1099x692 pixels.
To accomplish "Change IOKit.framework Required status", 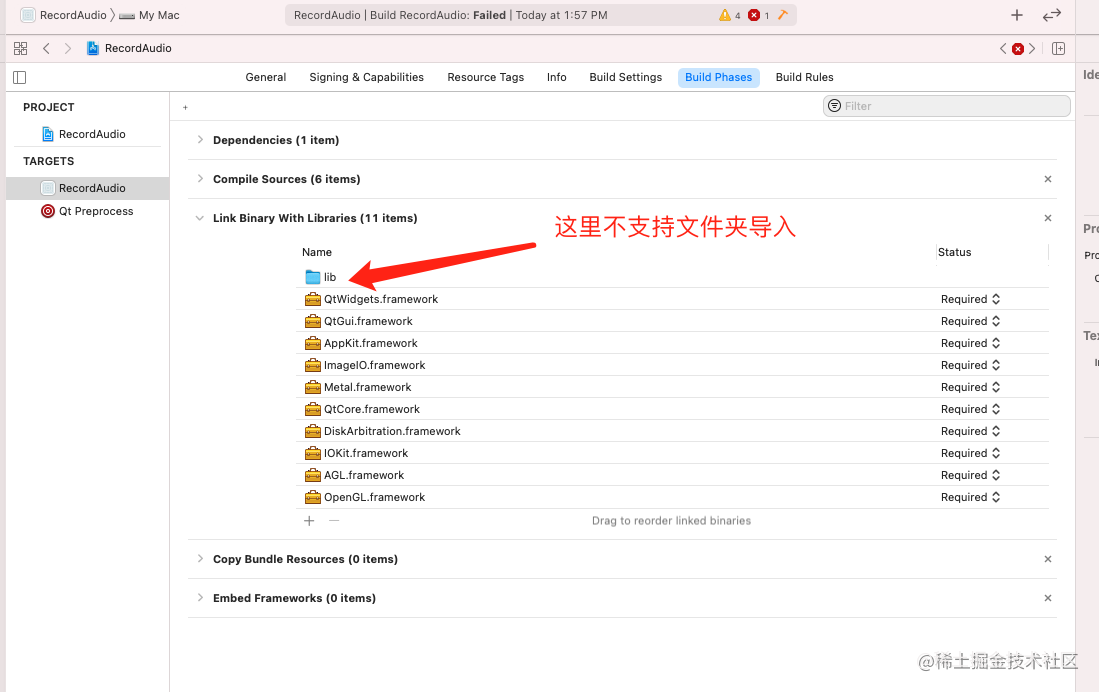I will coord(970,454).
